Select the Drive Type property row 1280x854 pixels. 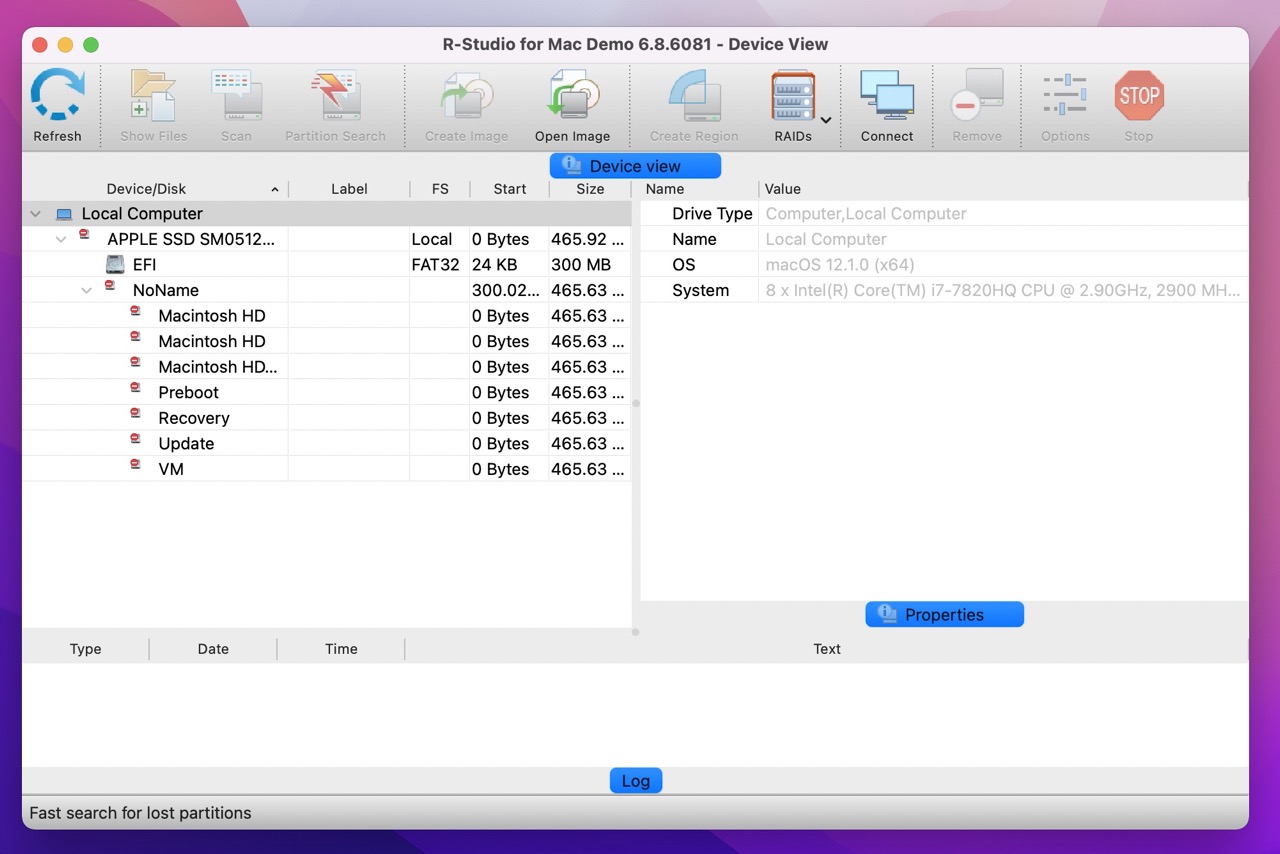point(944,214)
